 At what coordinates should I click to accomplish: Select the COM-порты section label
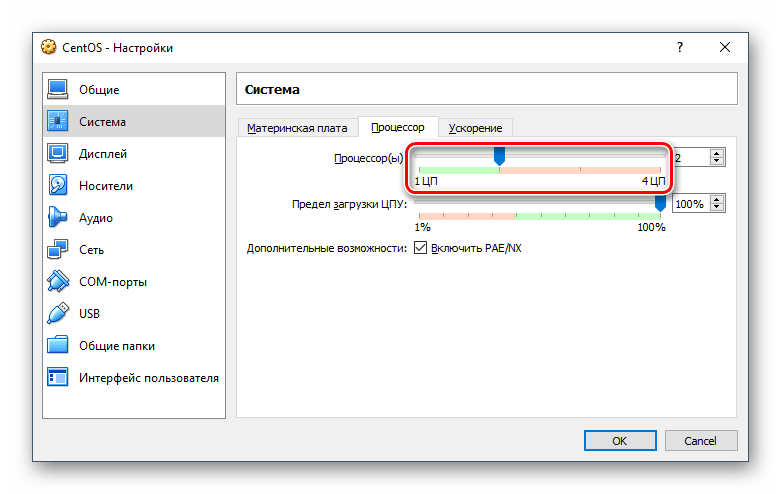pos(113,282)
